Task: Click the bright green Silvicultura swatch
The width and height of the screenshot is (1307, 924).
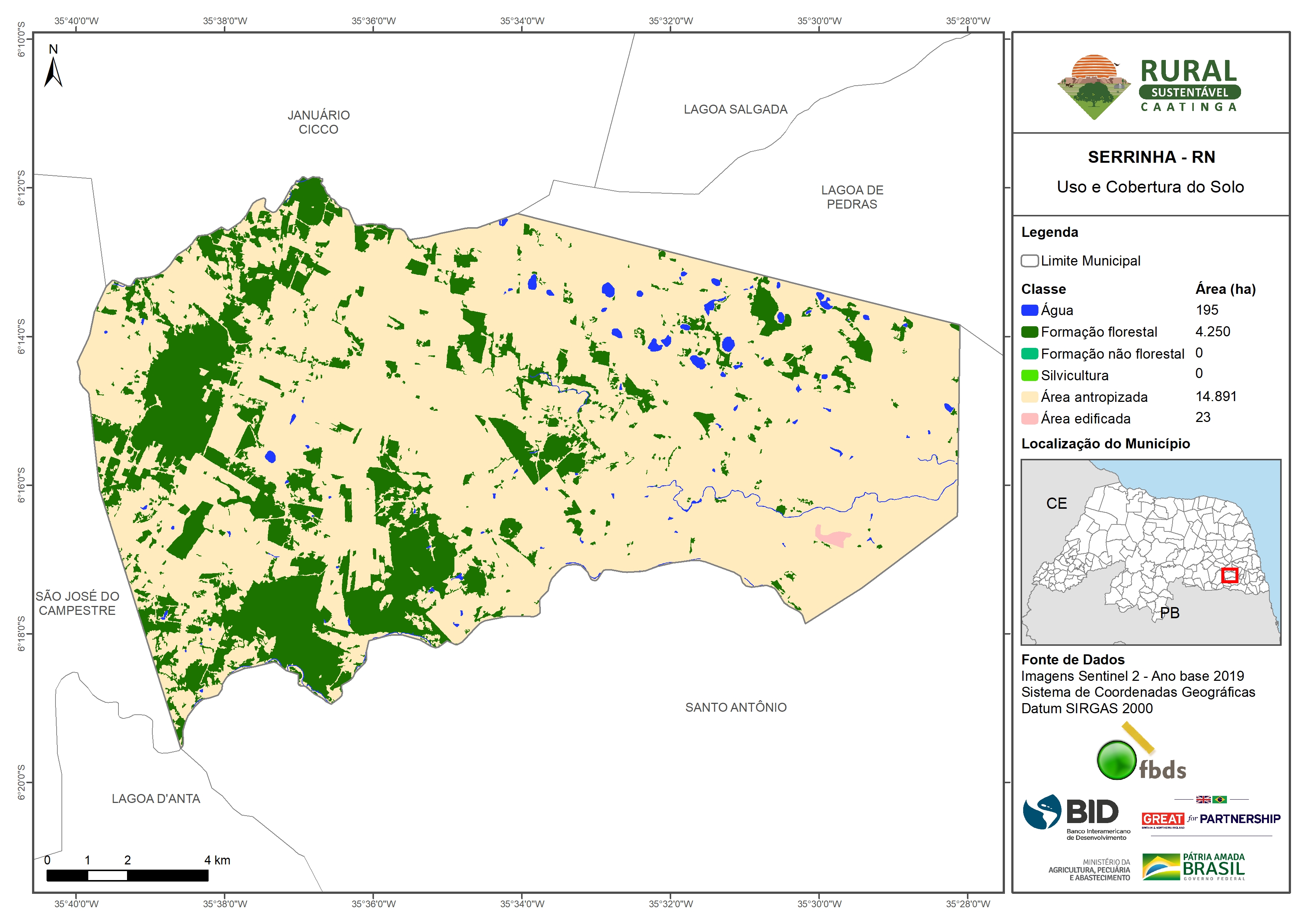Action: [1029, 375]
